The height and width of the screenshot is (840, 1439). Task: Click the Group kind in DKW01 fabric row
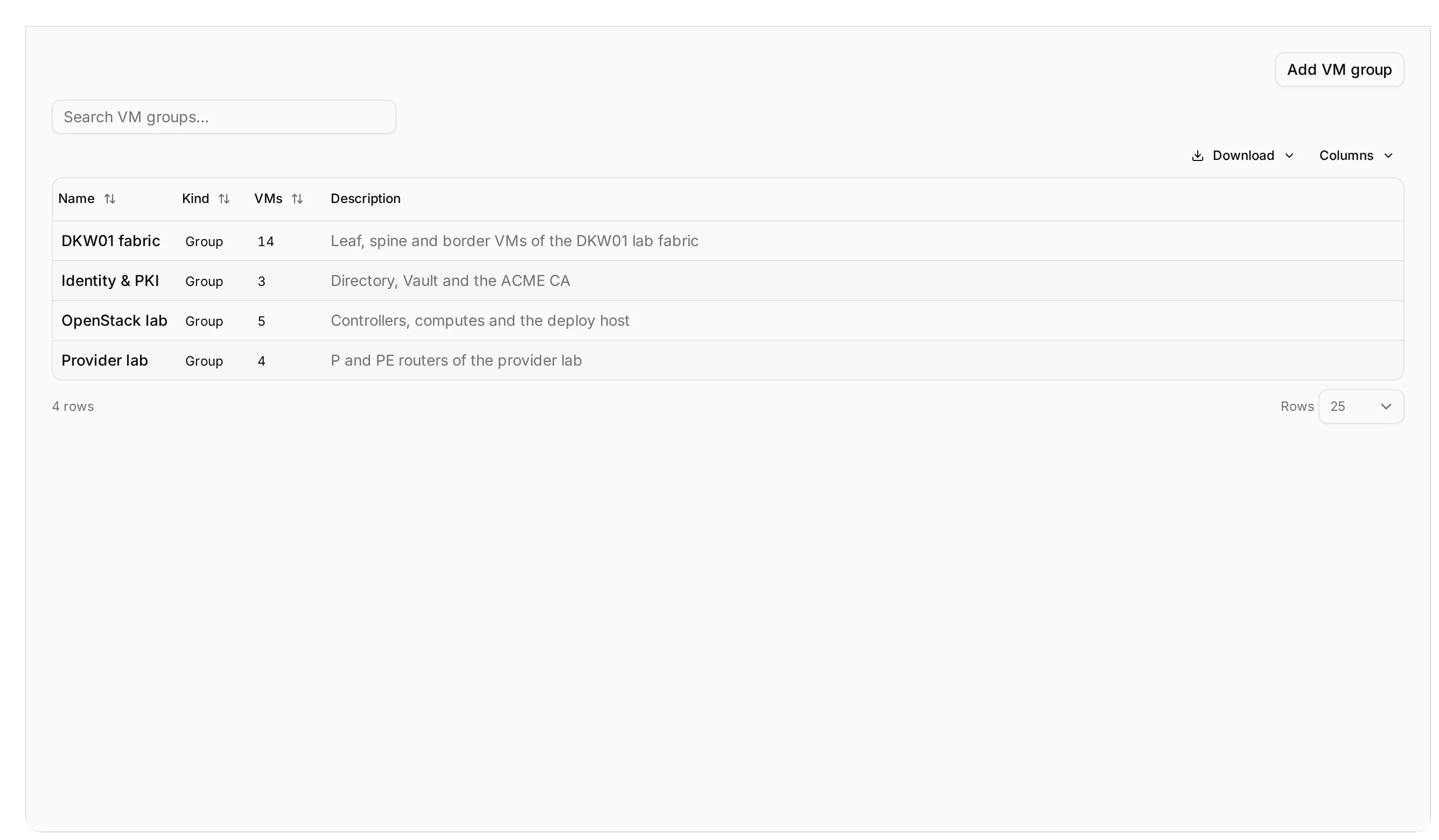point(204,242)
